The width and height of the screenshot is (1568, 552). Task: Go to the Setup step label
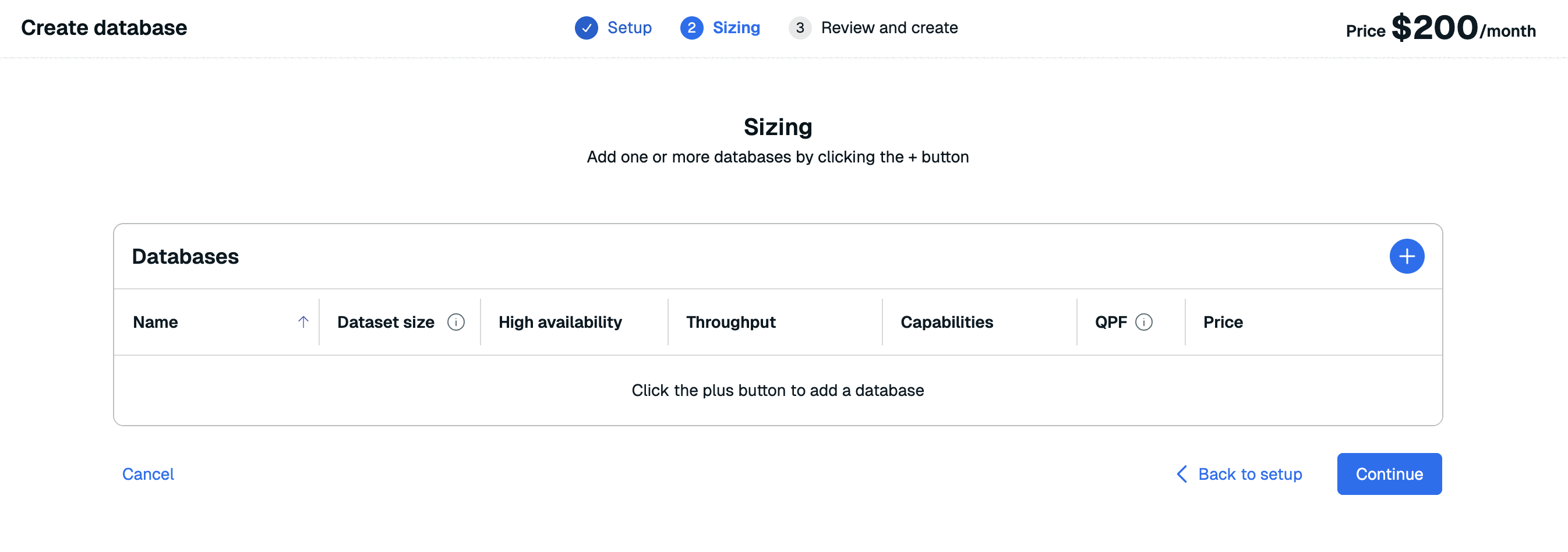pos(630,28)
